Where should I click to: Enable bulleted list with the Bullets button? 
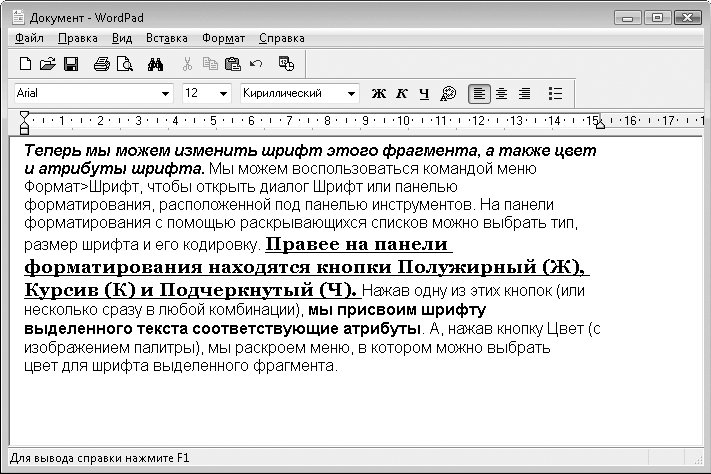coord(556,93)
